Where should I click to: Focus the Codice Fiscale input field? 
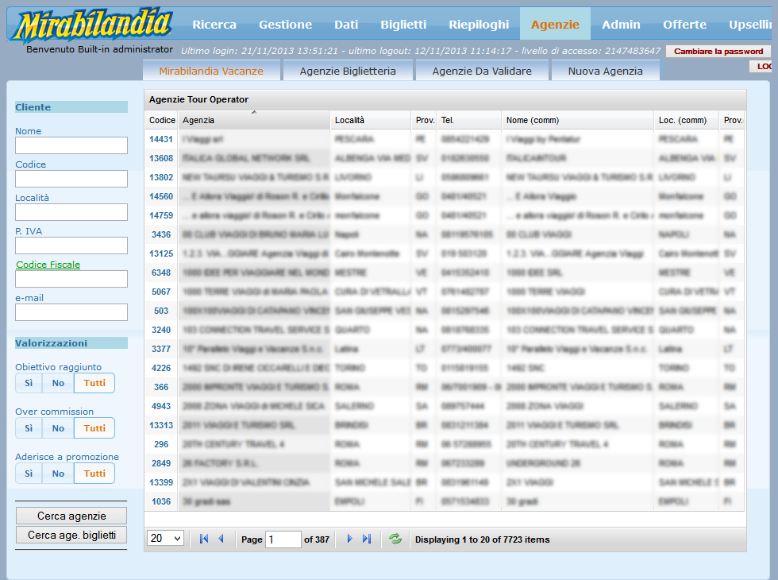point(71,279)
